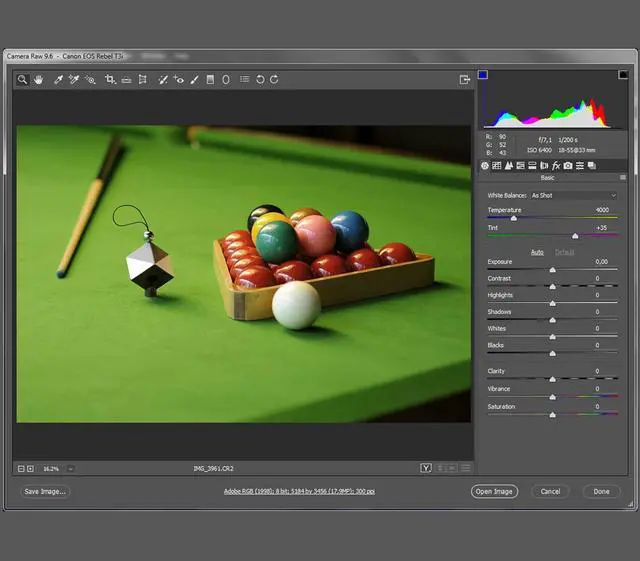Activate the Crop tool
This screenshot has height=561, width=640.
tap(110, 79)
